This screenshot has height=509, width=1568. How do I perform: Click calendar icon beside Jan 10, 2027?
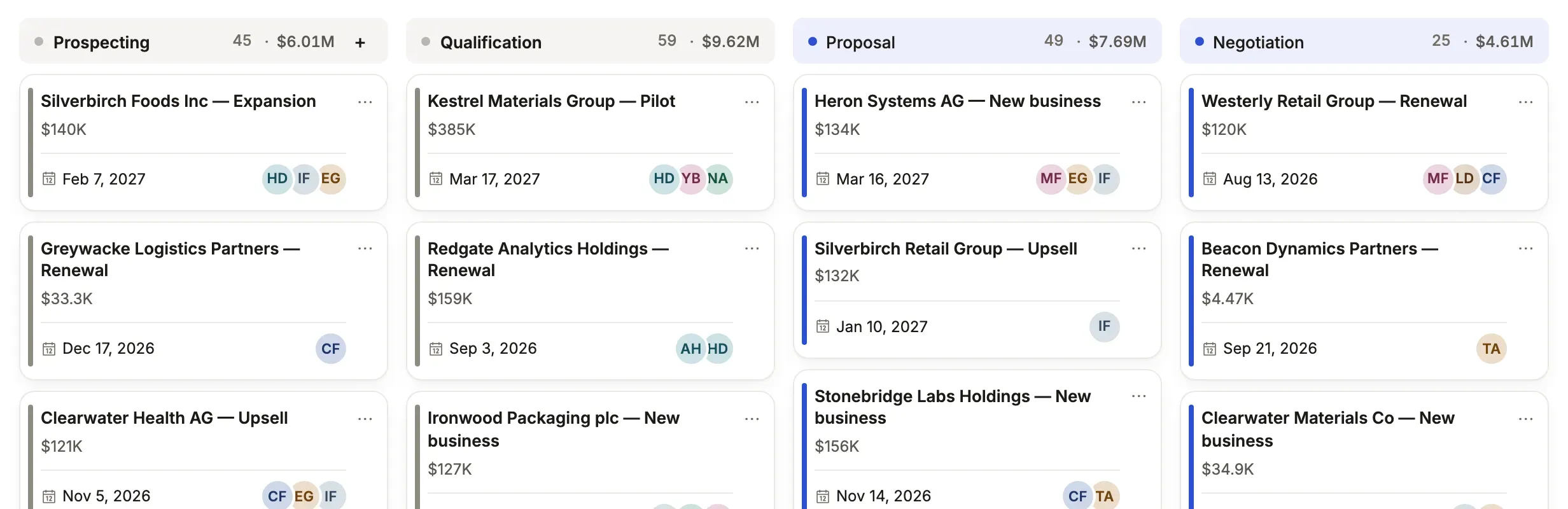coord(823,327)
